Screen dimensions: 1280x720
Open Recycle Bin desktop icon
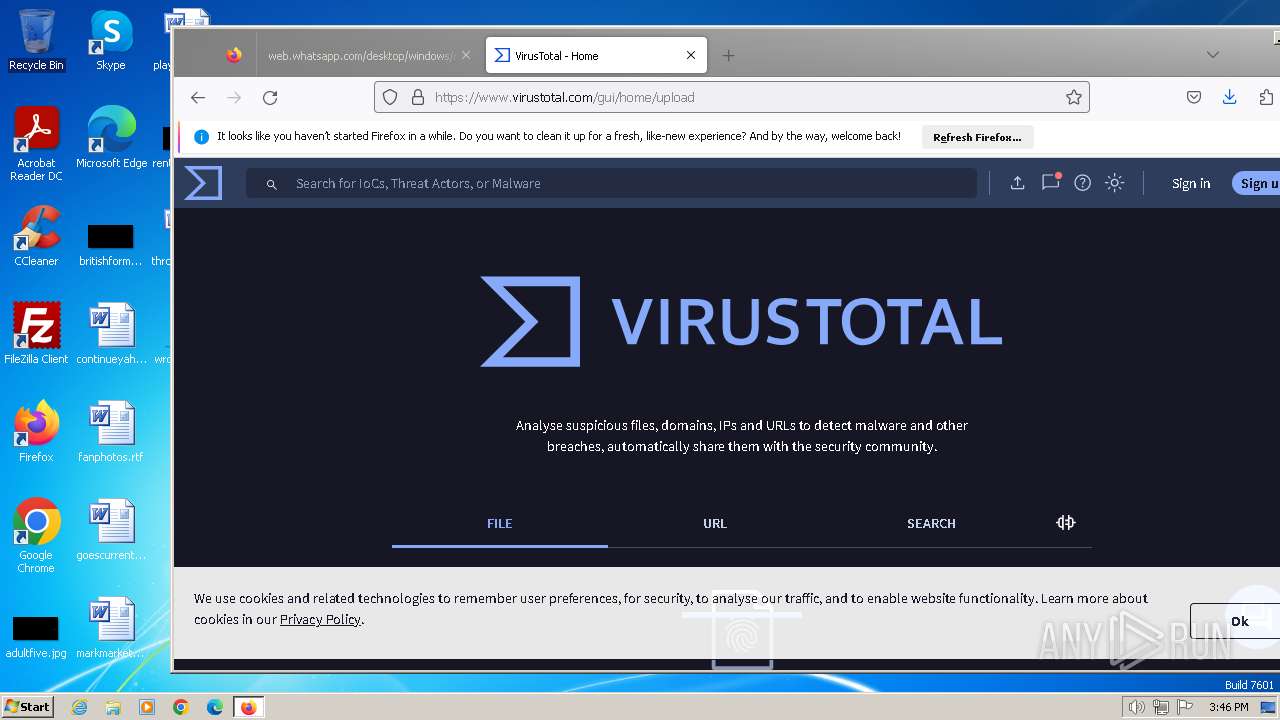tap(36, 40)
